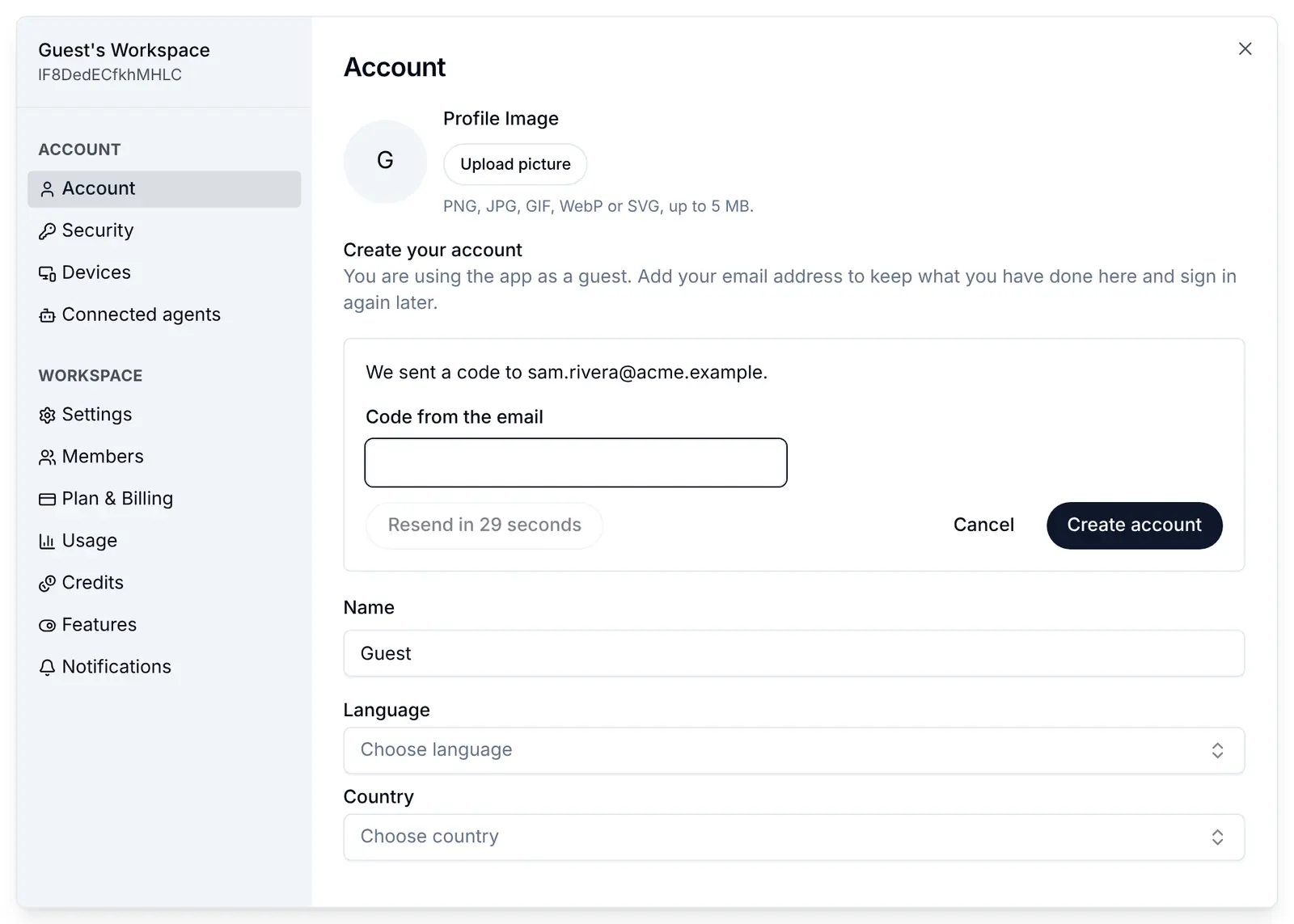The width and height of the screenshot is (1294, 924).
Task: Open the Account menu label
Action: (99, 188)
